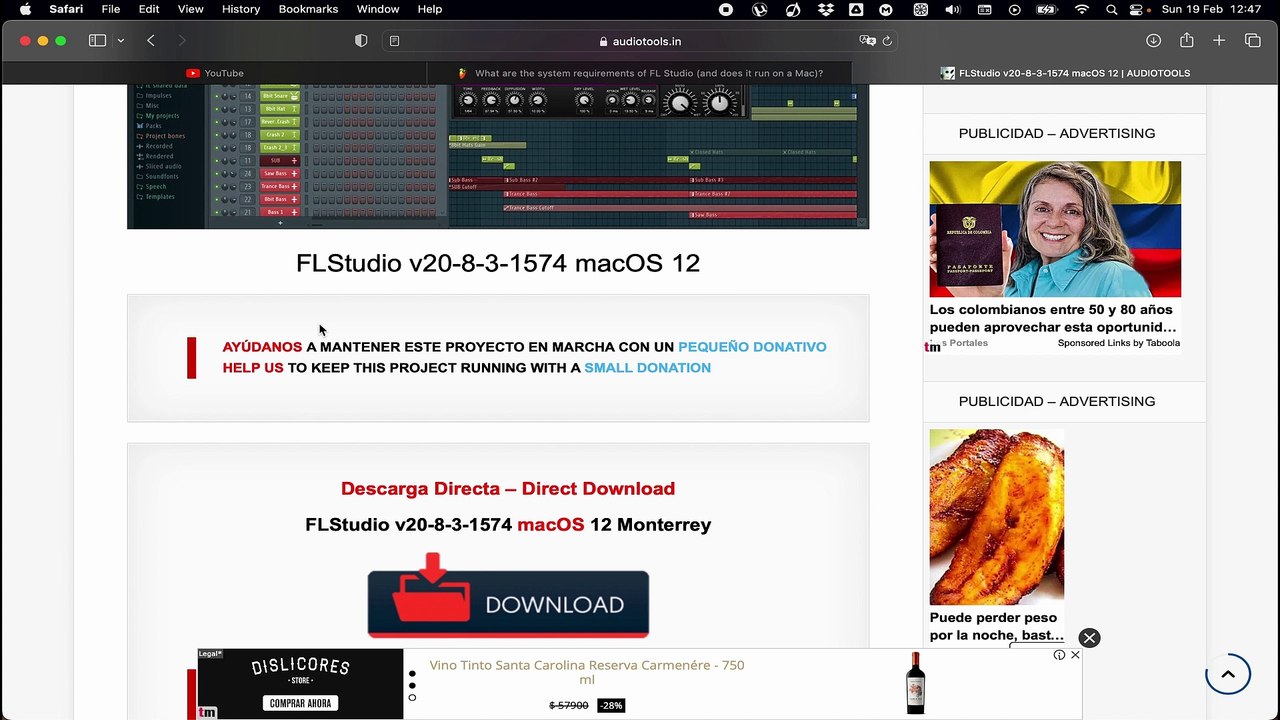The height and width of the screenshot is (720, 1280).
Task: Open the Vino Tinto Santa Carolina ad text
Action: (587, 672)
